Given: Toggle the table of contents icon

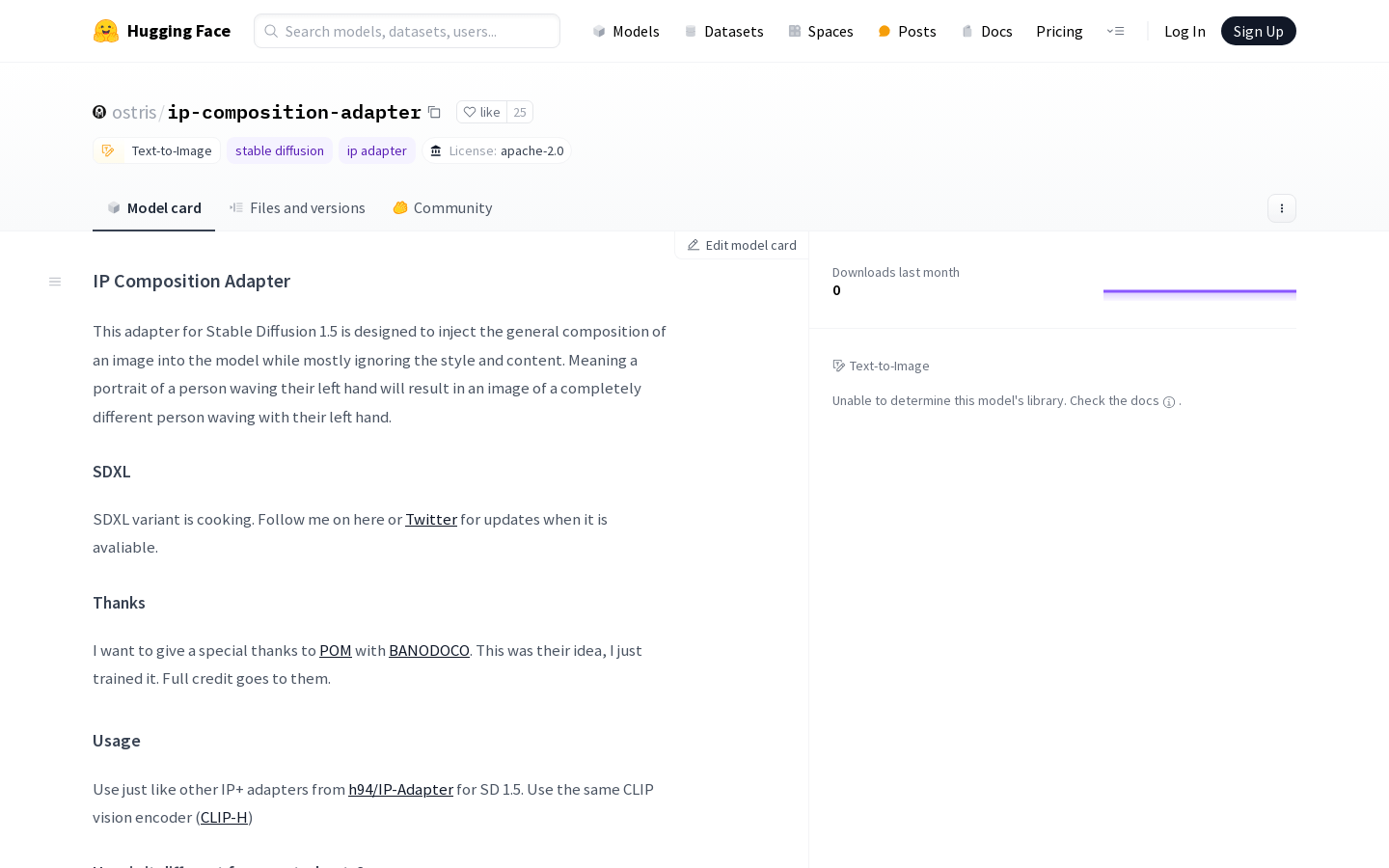Looking at the screenshot, I should tap(55, 282).
